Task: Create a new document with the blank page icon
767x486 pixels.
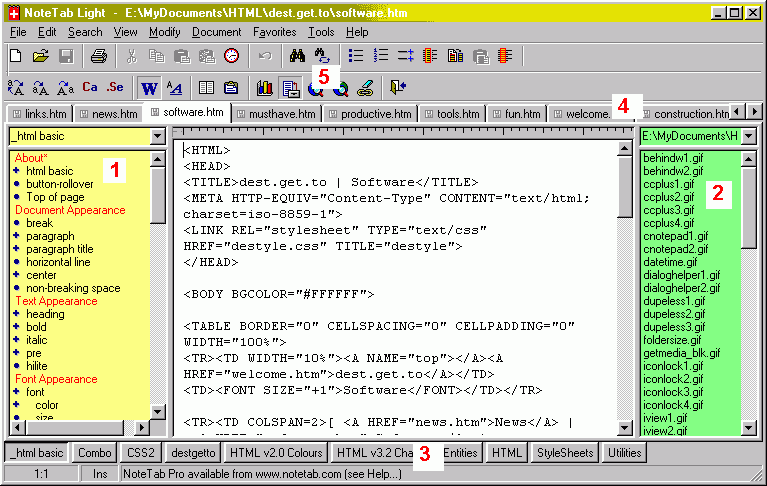Action: point(16,56)
